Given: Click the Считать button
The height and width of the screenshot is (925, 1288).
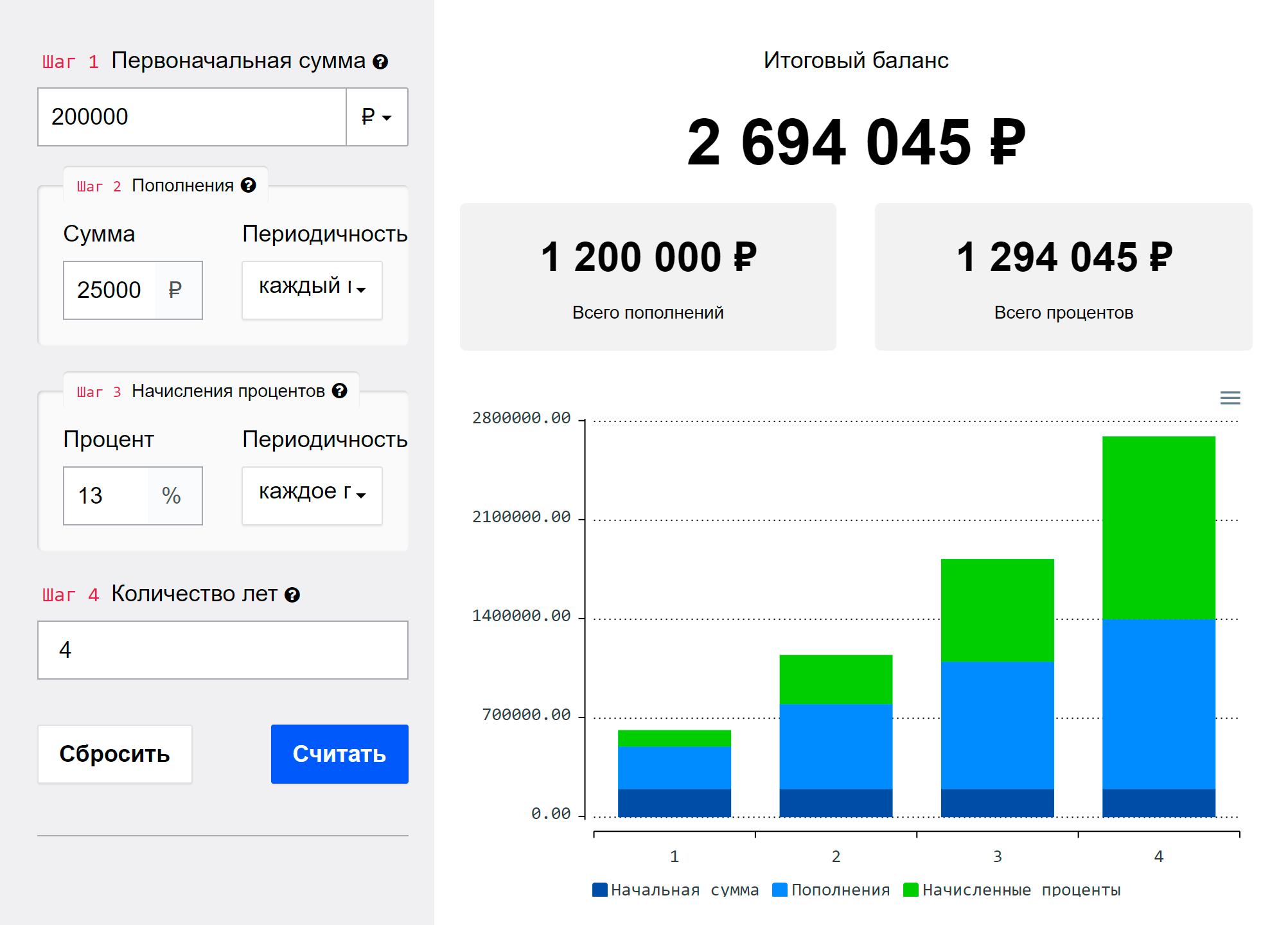Looking at the screenshot, I should [340, 754].
